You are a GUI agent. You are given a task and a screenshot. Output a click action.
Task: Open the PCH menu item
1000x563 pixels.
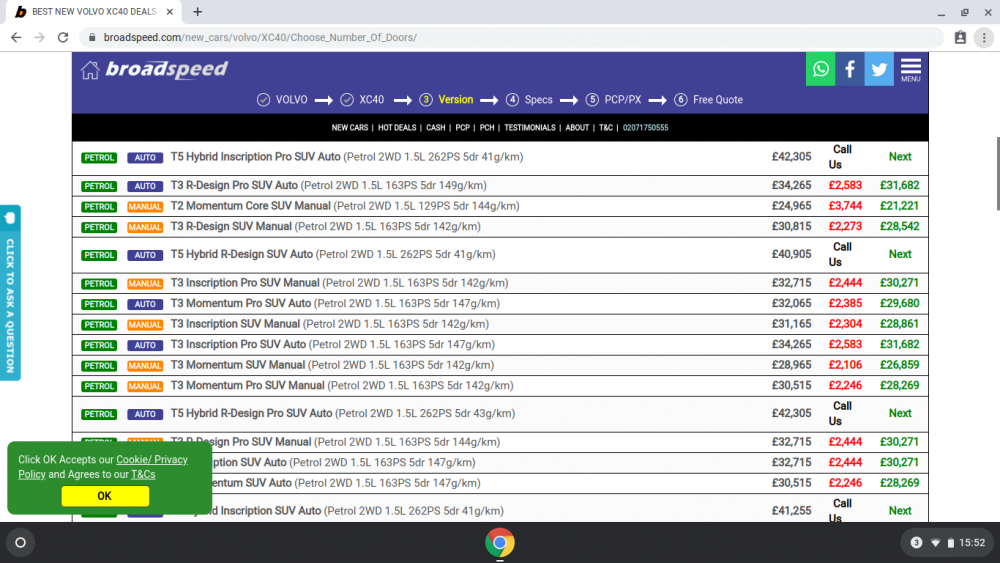pos(487,128)
